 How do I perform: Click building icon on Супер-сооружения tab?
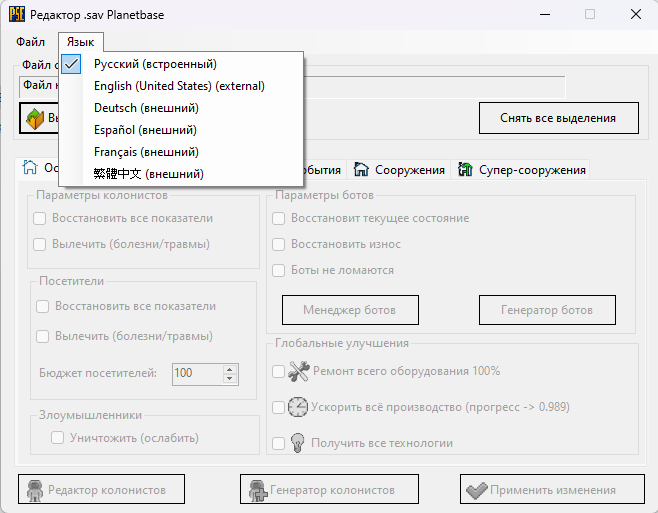(x=465, y=170)
